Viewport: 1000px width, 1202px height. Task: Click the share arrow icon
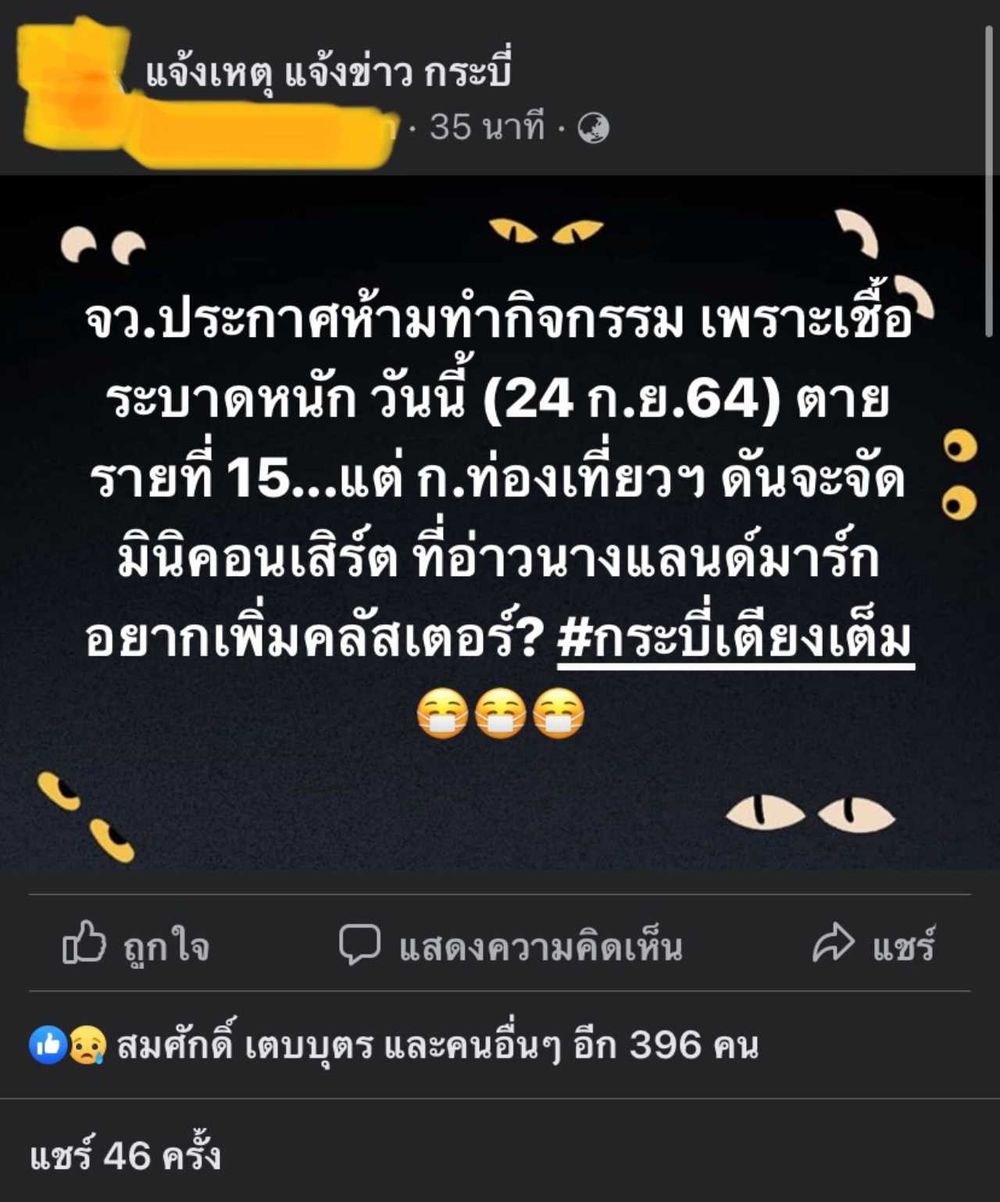(x=833, y=945)
